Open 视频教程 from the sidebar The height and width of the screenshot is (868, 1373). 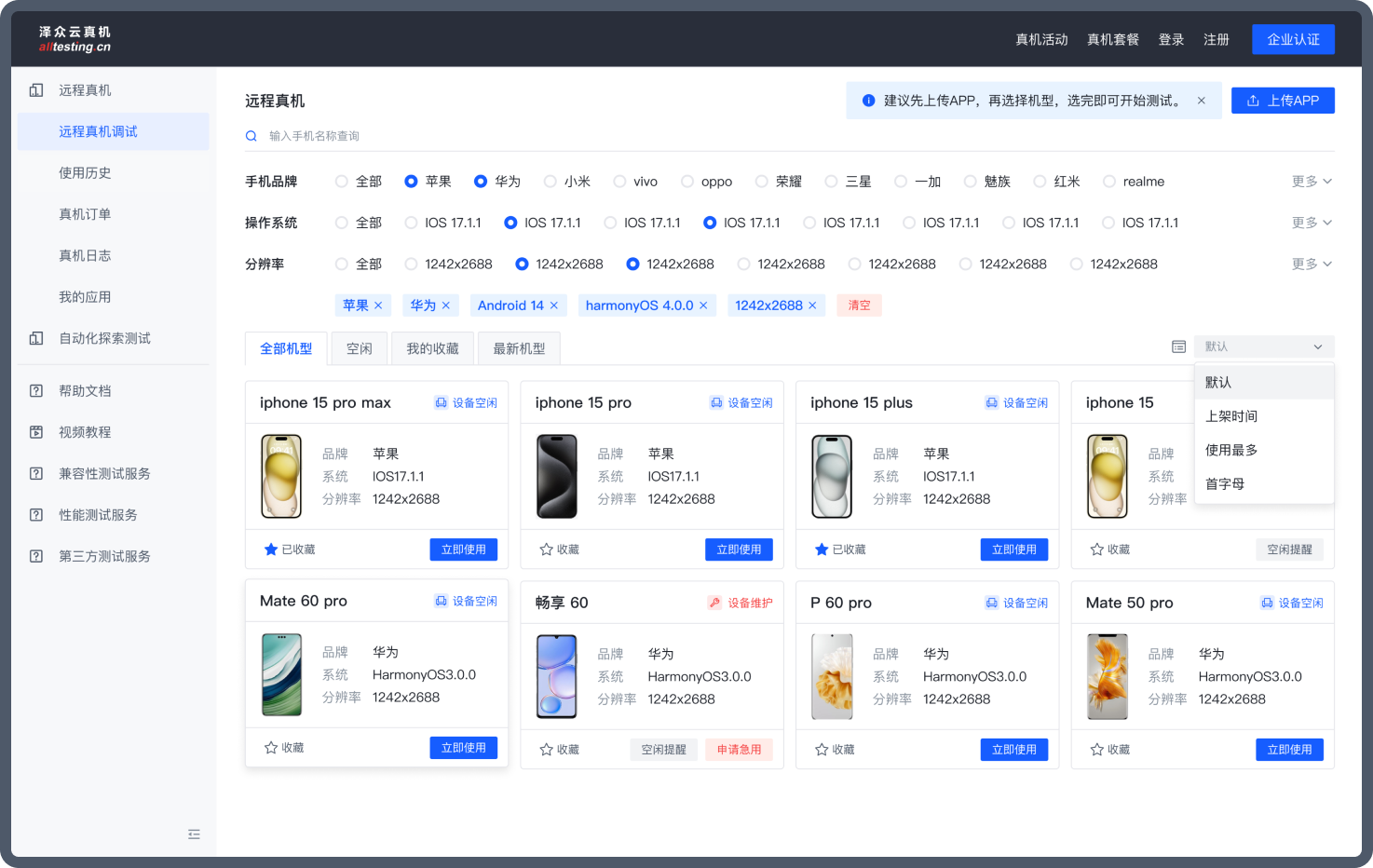(85, 432)
